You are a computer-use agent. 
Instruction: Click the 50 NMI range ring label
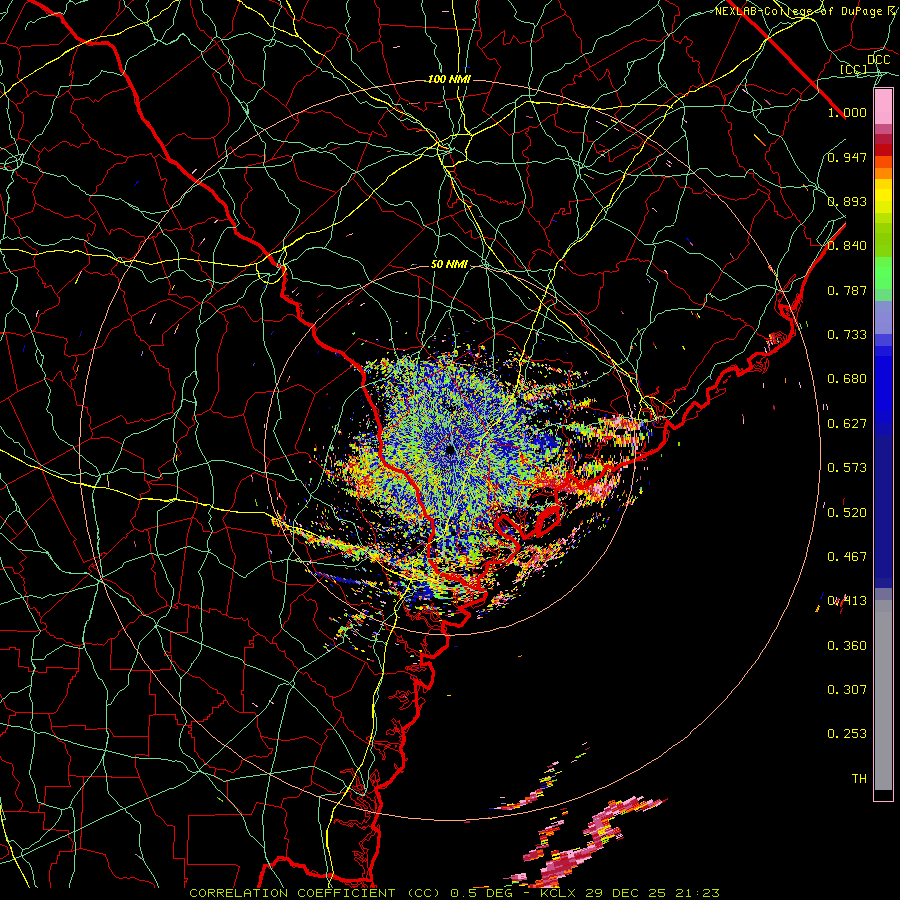[x=449, y=264]
